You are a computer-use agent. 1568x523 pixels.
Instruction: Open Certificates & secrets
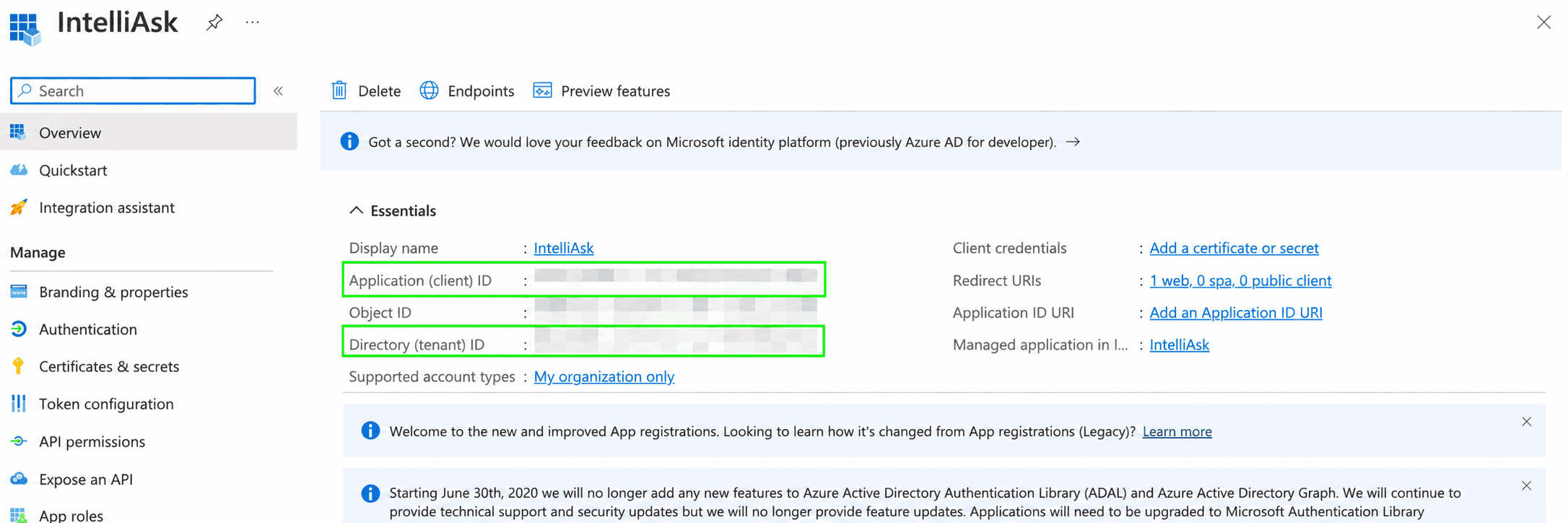pyautogui.click(x=109, y=366)
